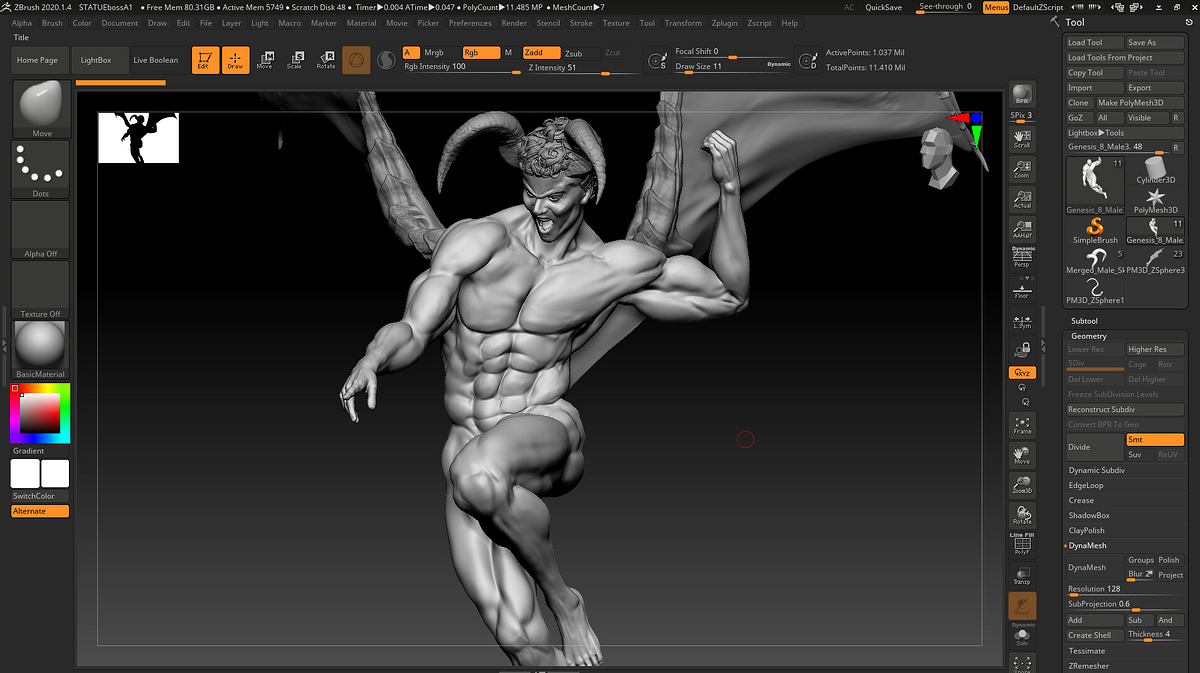Click the D dynamic draw size icon
The height and width of the screenshot is (673, 1200).
[806, 61]
